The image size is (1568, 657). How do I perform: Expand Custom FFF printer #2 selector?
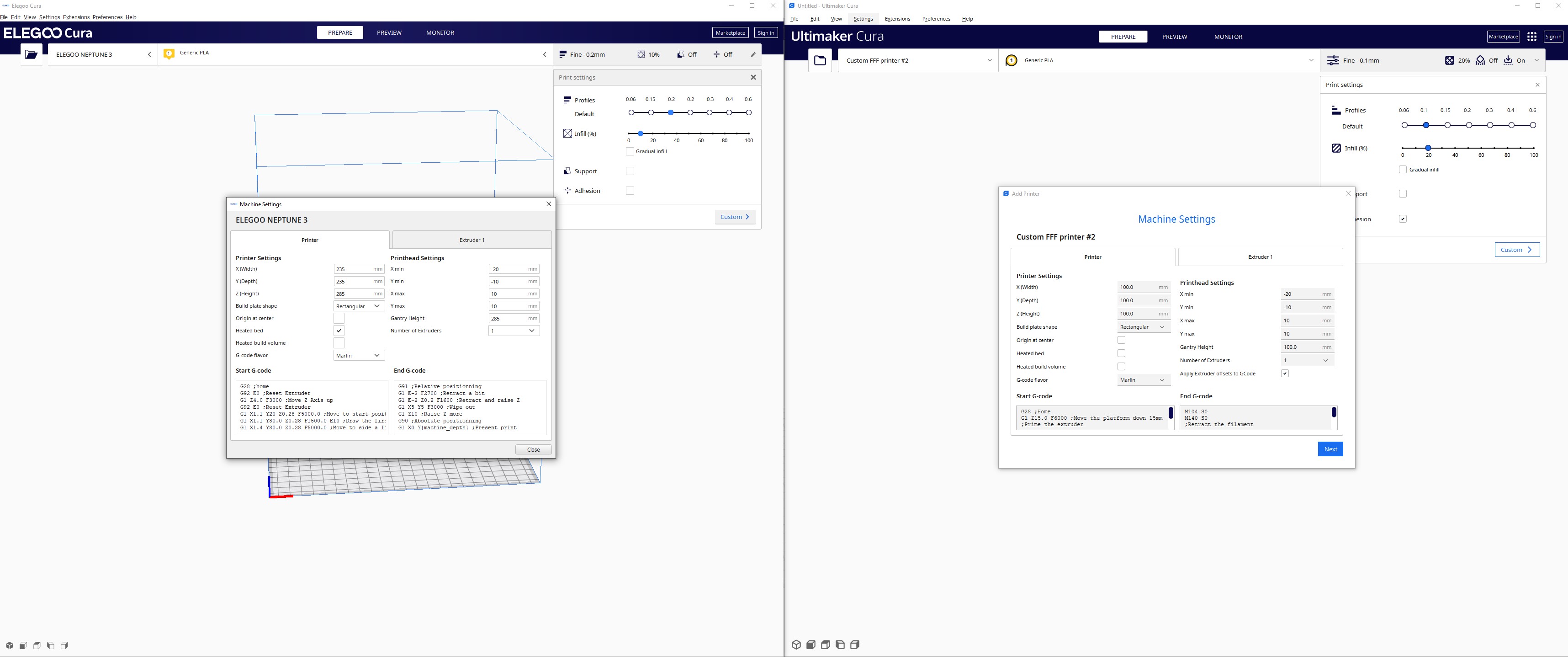[x=918, y=60]
